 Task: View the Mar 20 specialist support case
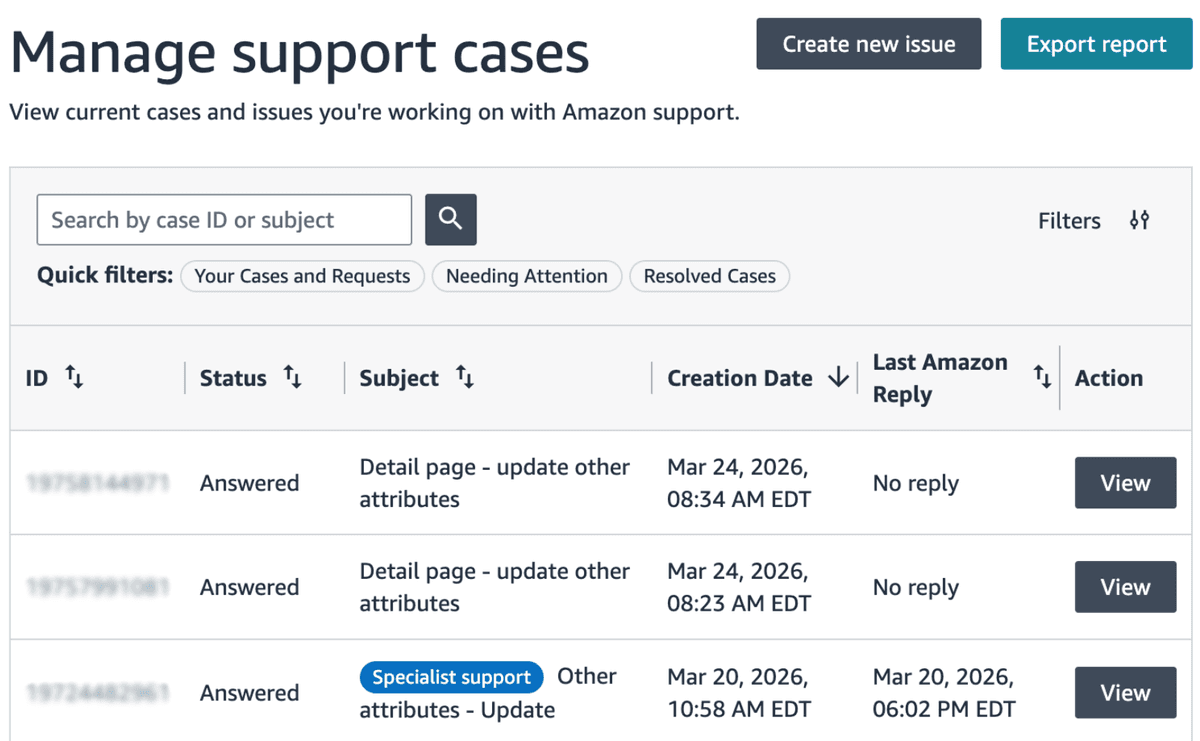1125,692
